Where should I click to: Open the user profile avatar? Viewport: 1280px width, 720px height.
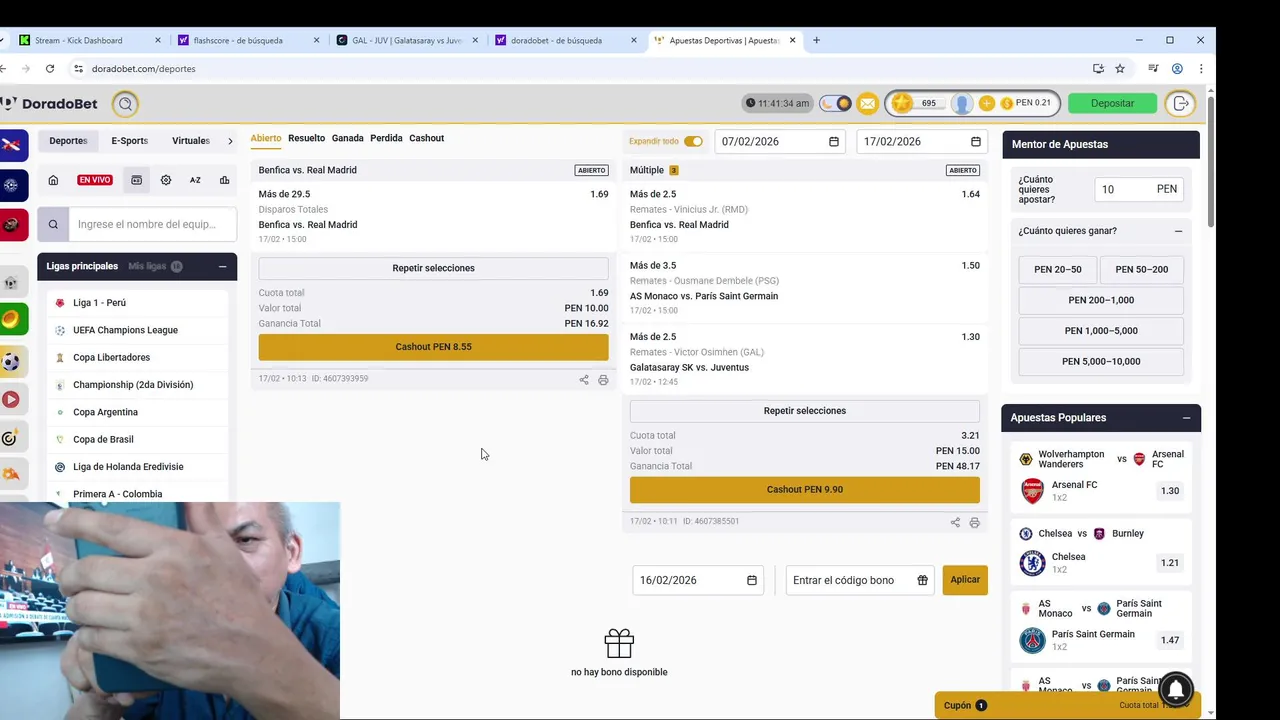[x=961, y=103]
